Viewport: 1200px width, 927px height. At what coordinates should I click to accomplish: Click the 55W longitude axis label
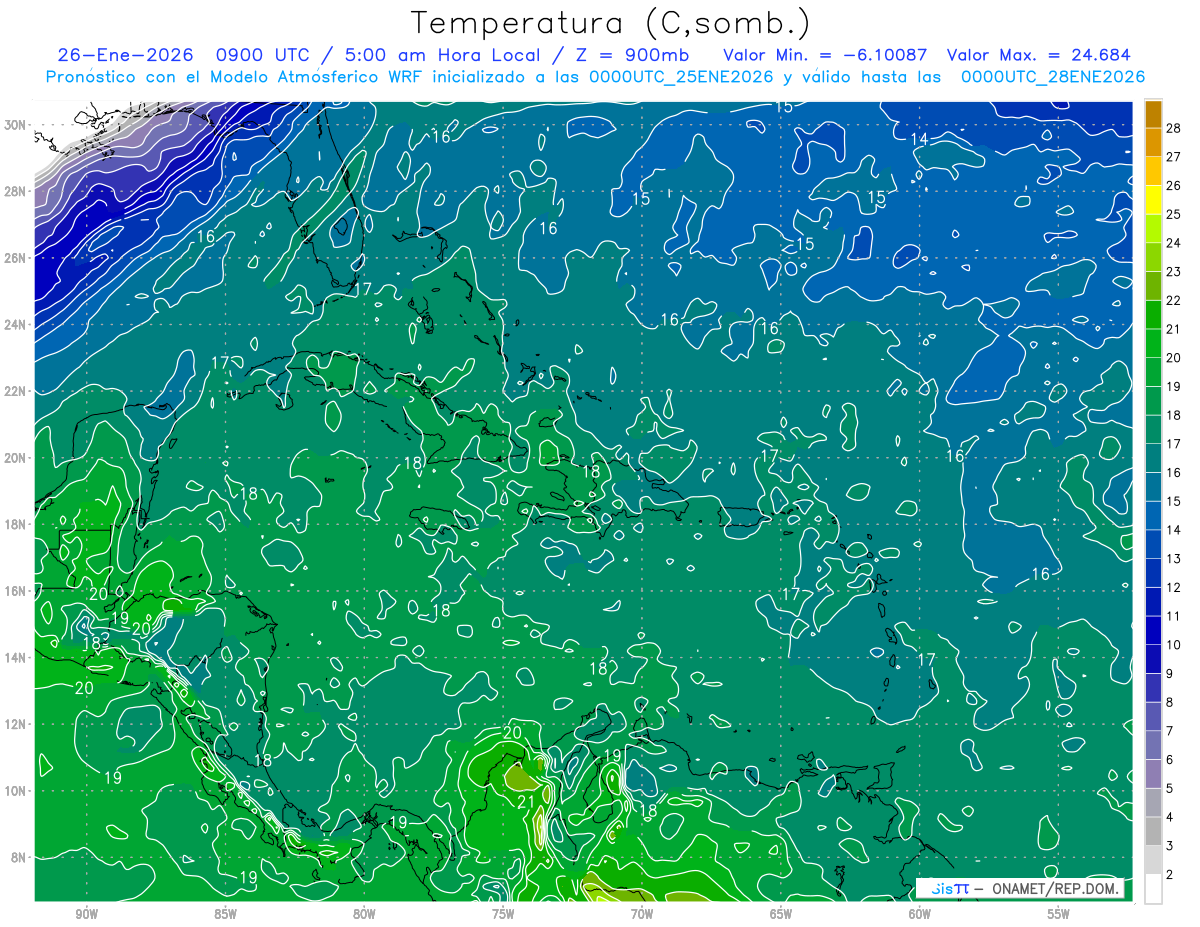[1059, 912]
